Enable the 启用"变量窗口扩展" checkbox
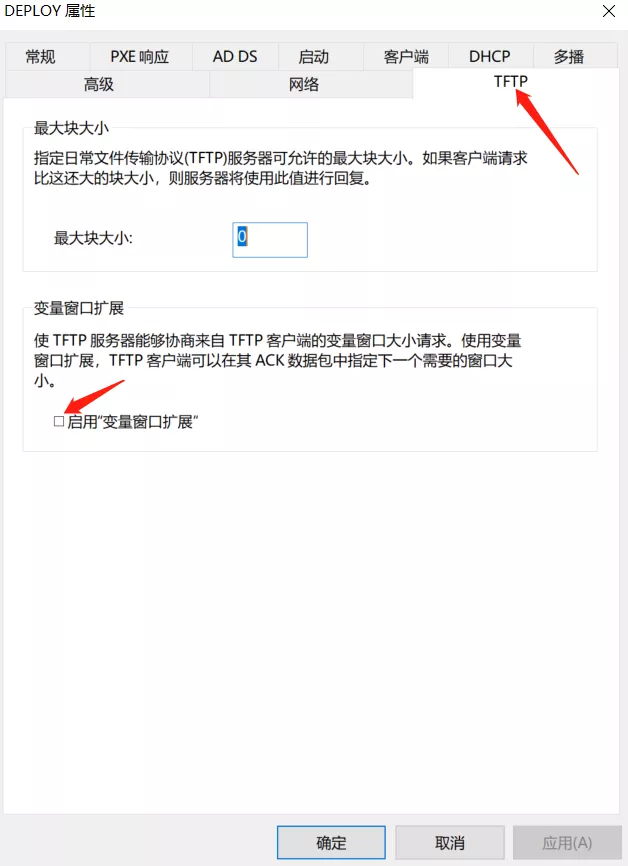The height and width of the screenshot is (866, 628). 59,422
